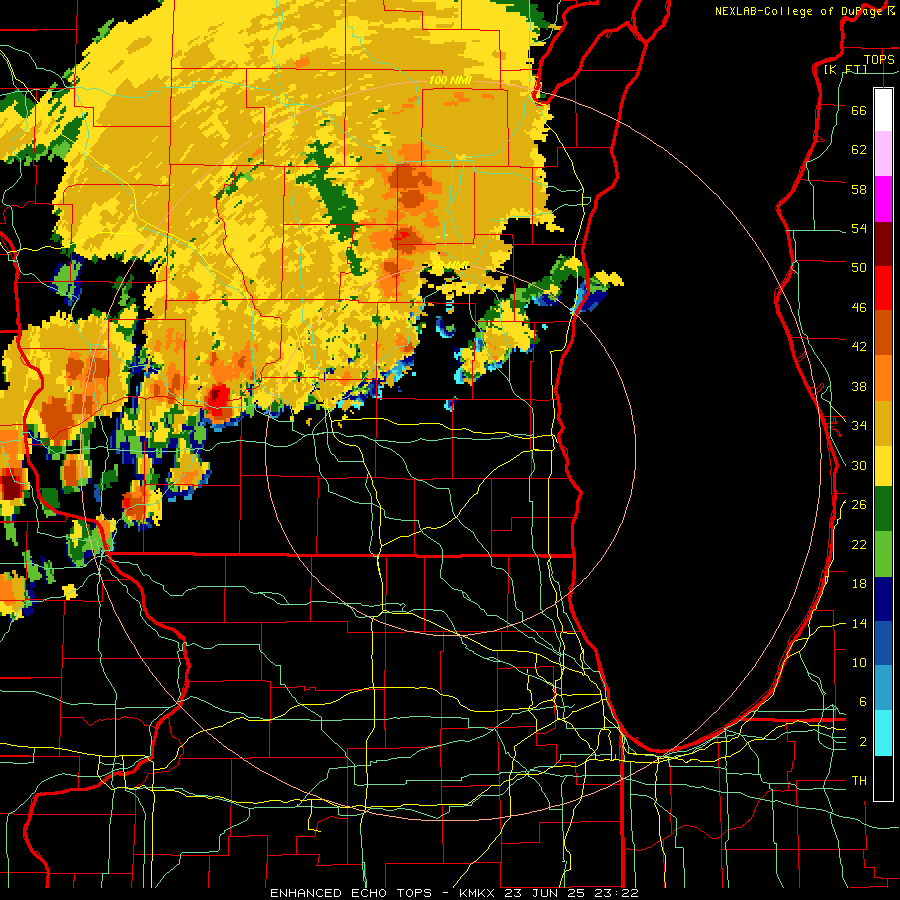Click the TOPS legend title

tap(879, 59)
